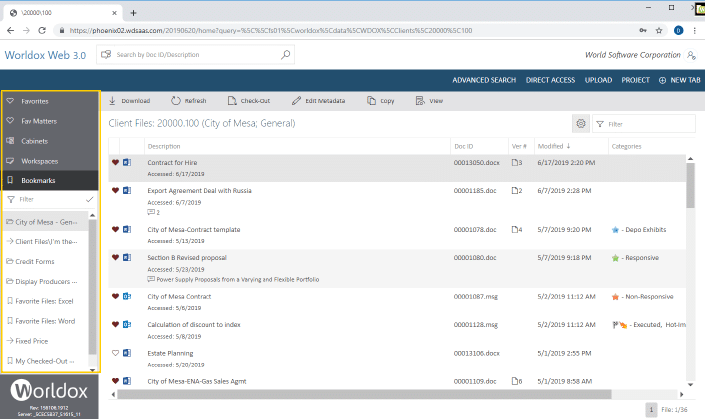Screen dimensions: 705x419
Task: Toggle favorite heart for City of Mesa-ENA-Gas Sales Agmt
Action: pyautogui.click(x=116, y=381)
